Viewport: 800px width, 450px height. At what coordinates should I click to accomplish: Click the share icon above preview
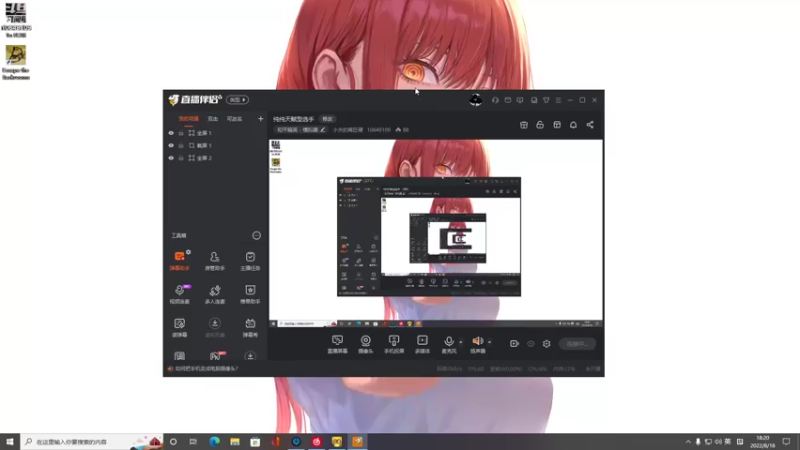tap(590, 124)
